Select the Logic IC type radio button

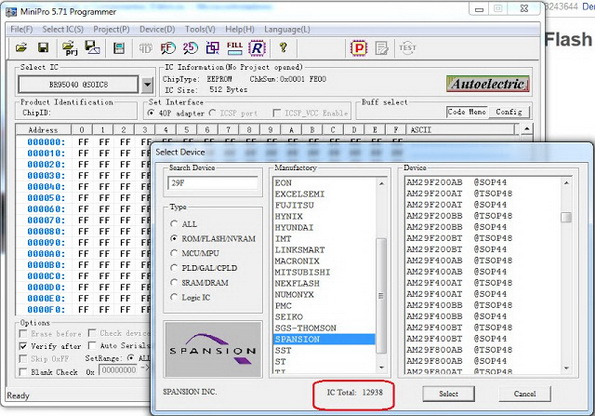point(174,297)
